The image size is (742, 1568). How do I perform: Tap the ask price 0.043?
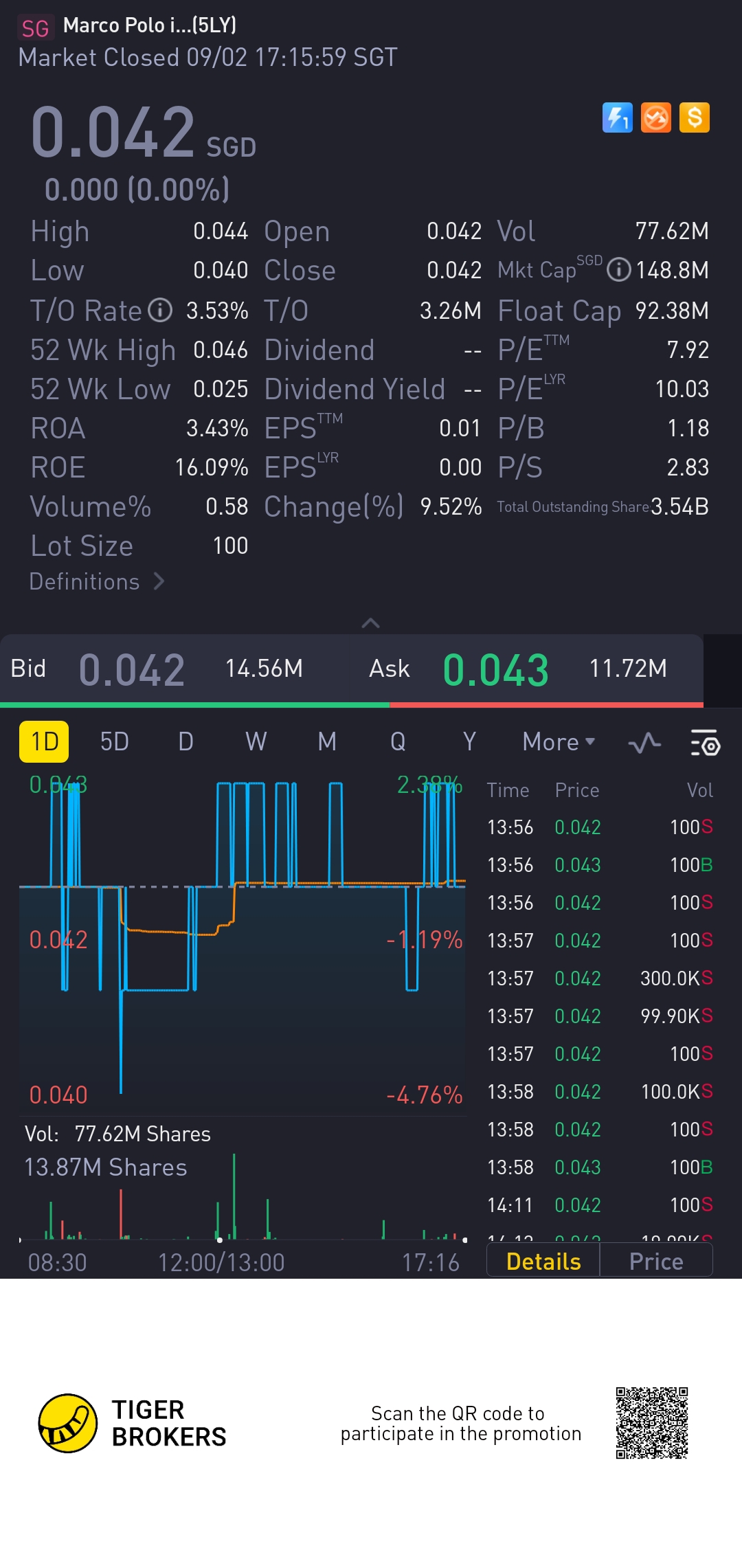point(495,670)
